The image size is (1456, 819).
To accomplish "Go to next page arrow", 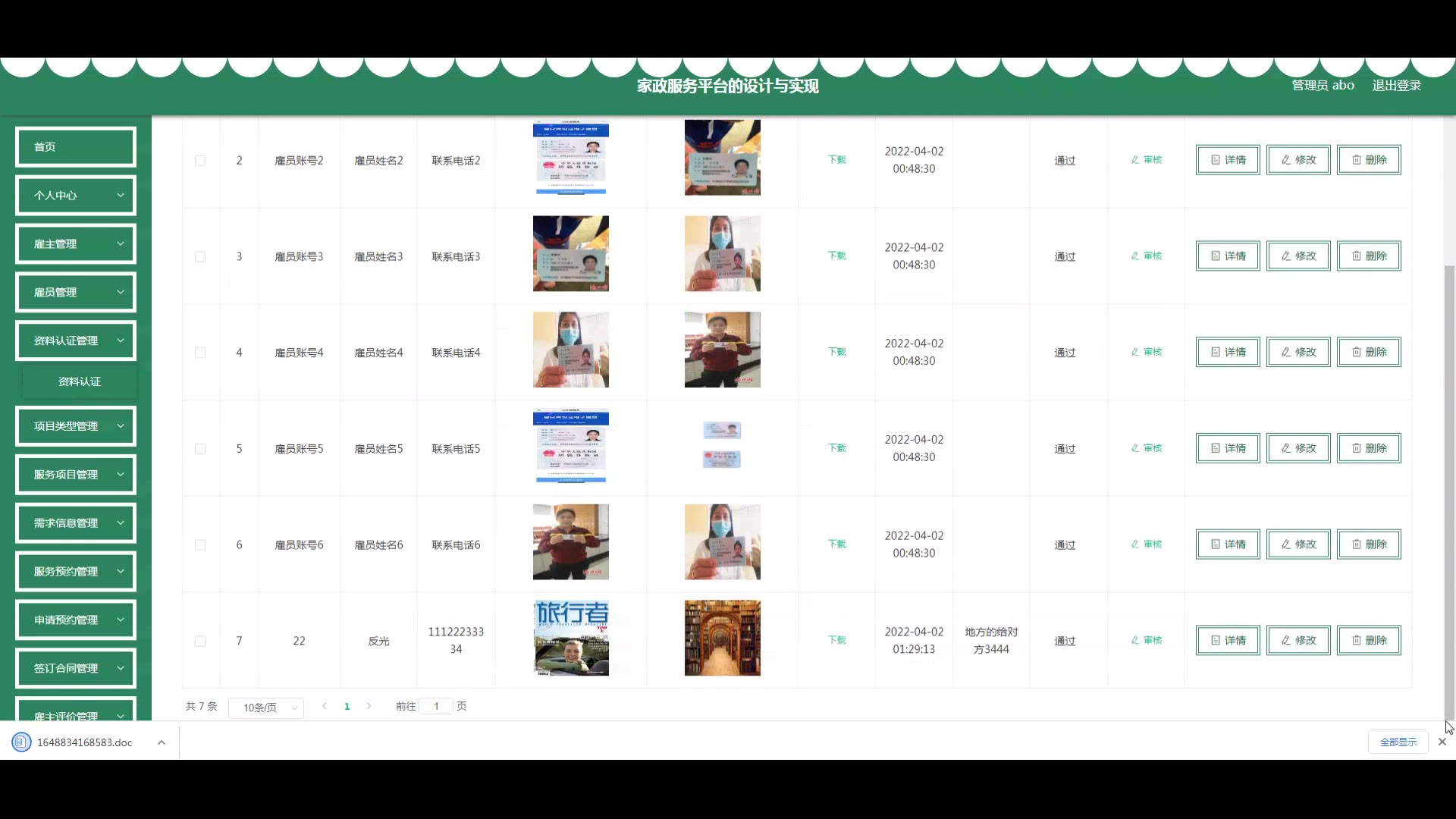I will [369, 706].
